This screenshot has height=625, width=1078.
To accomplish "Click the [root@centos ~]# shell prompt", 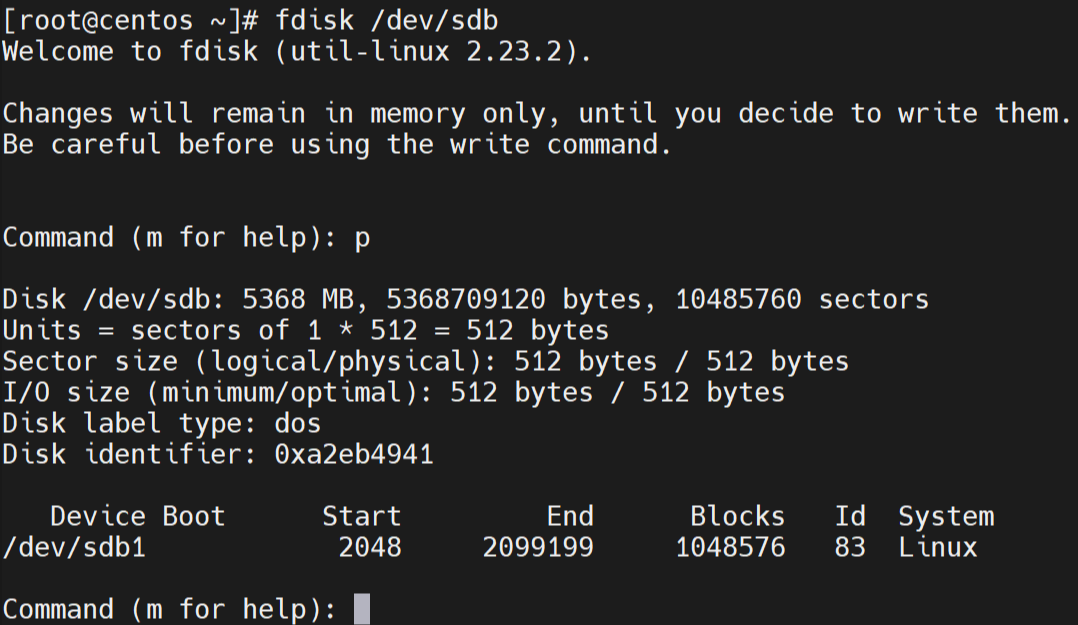I will tap(129, 19).
